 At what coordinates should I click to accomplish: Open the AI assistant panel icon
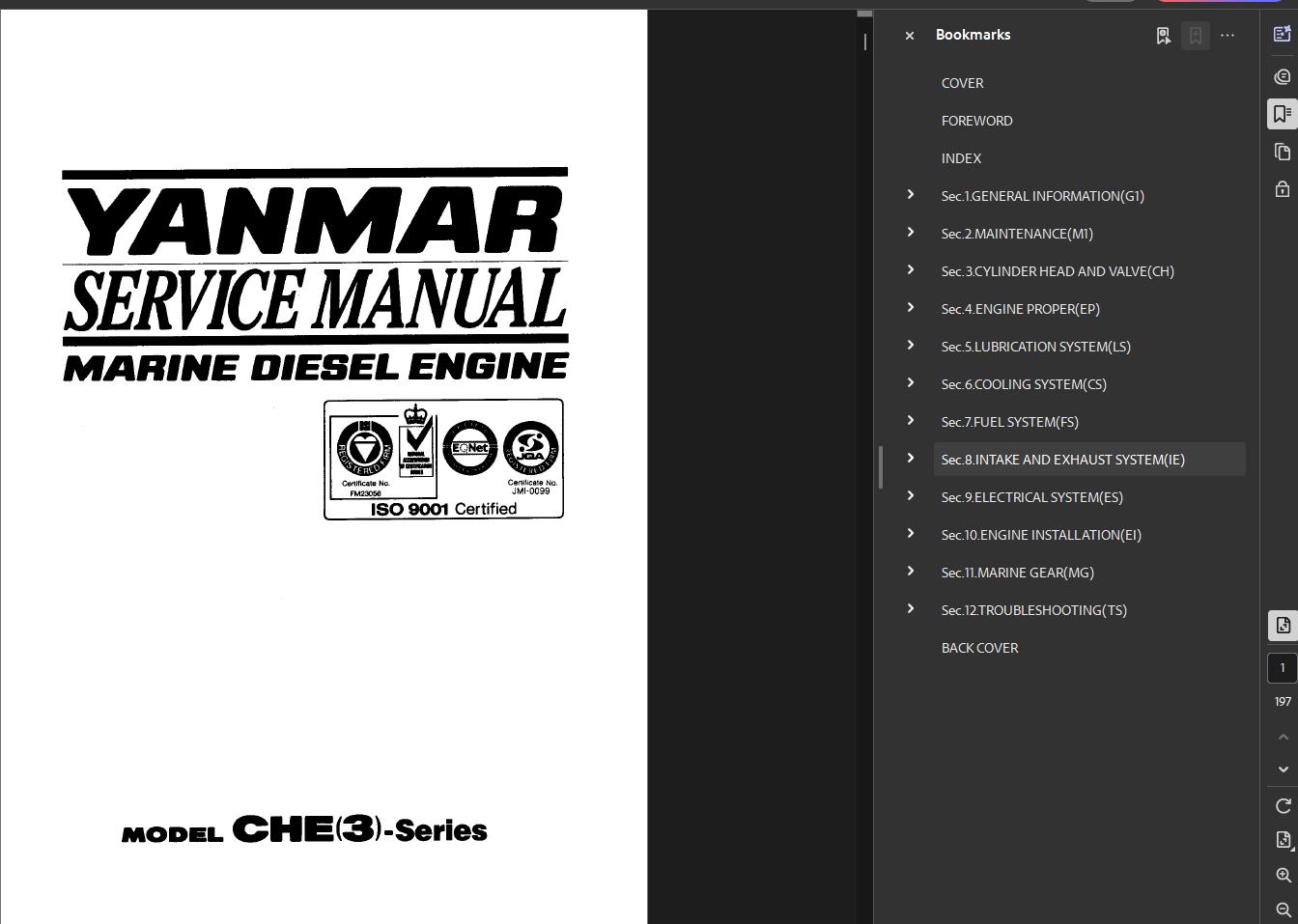[x=1283, y=35]
